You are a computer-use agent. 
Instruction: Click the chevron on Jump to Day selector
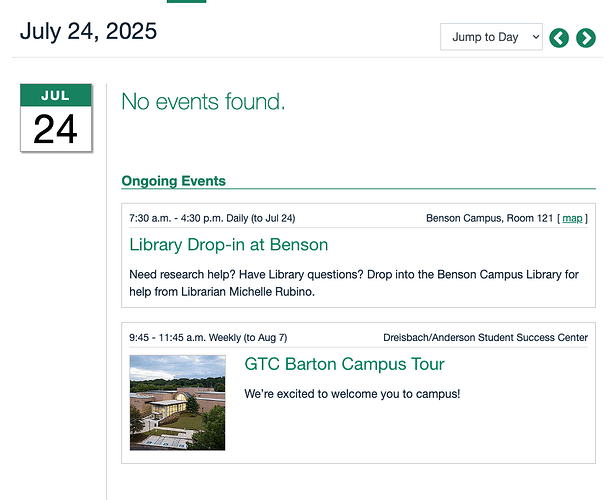(x=536, y=37)
